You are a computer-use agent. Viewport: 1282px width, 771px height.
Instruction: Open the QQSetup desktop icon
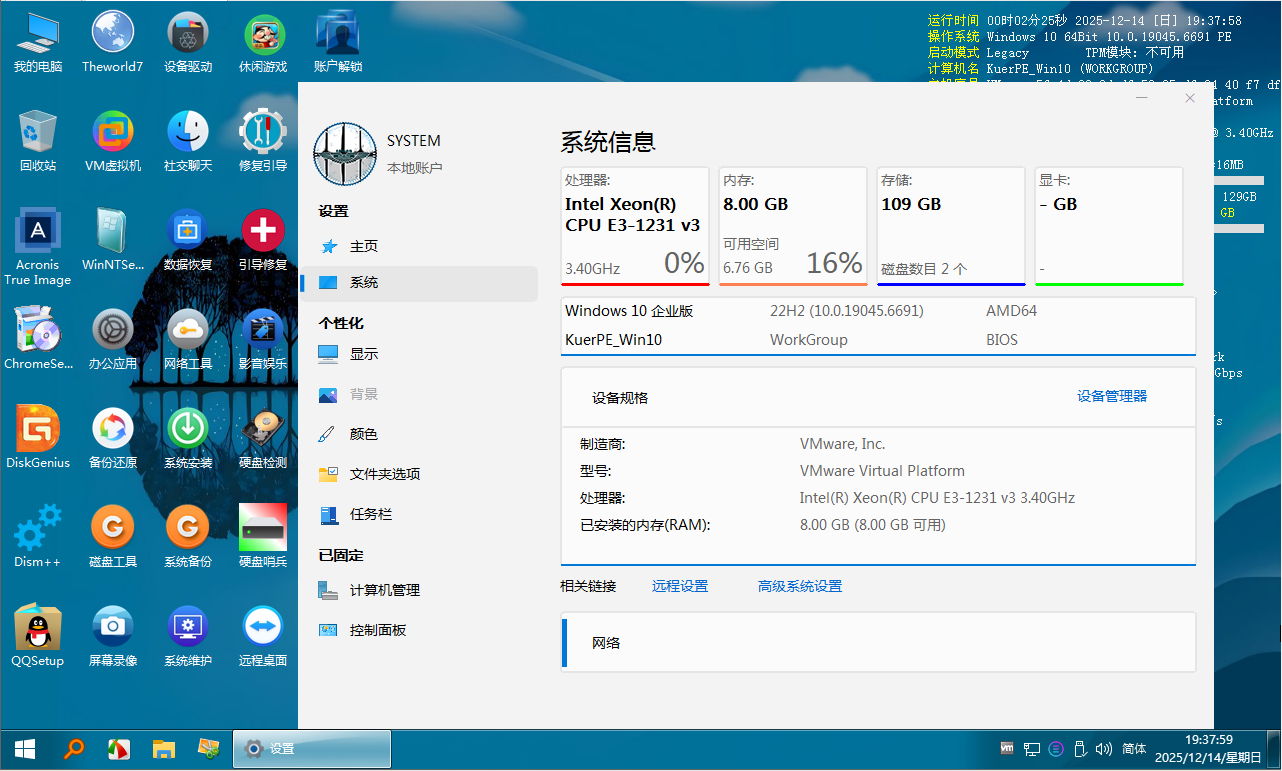[x=38, y=628]
